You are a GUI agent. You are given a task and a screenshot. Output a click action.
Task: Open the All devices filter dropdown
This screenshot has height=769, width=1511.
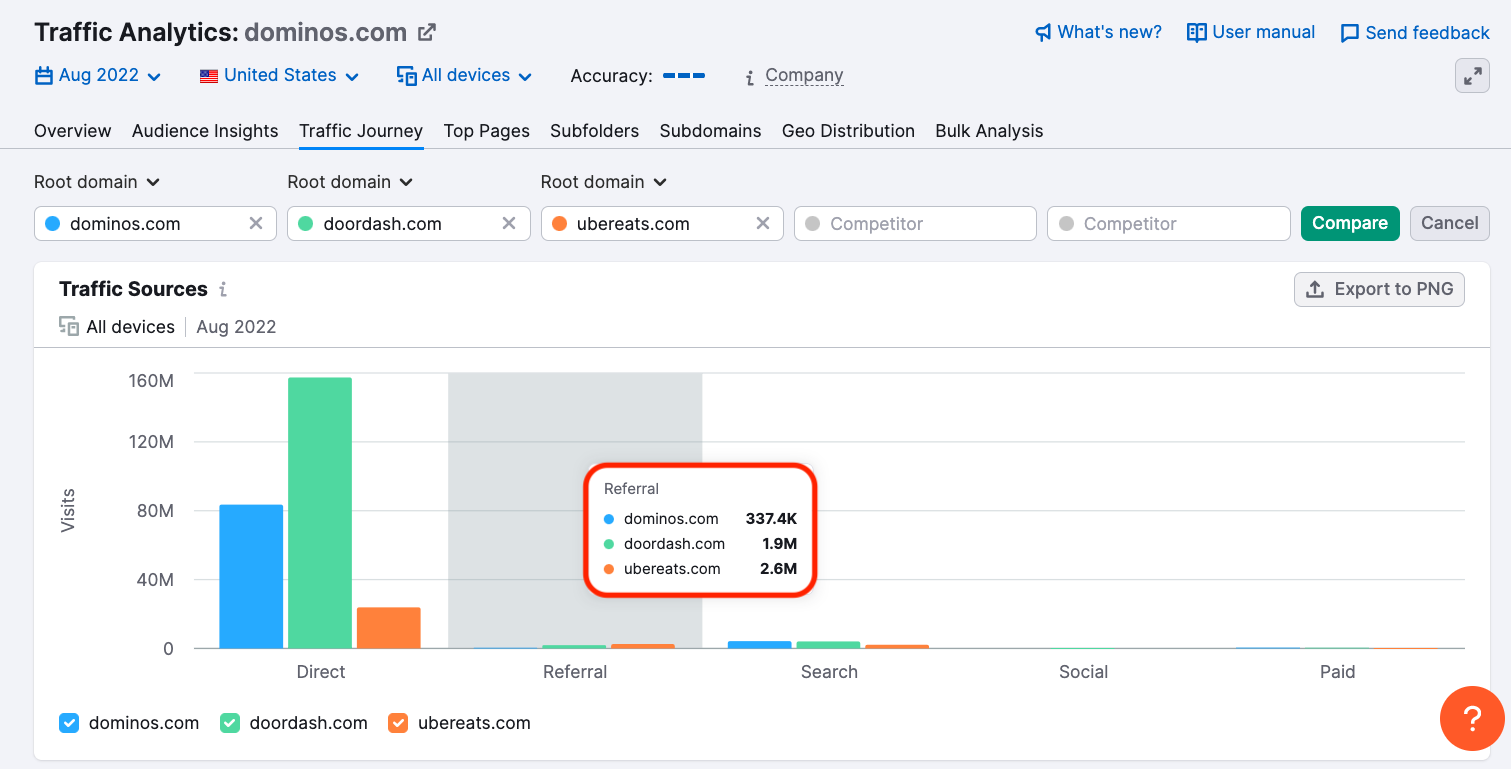click(465, 76)
